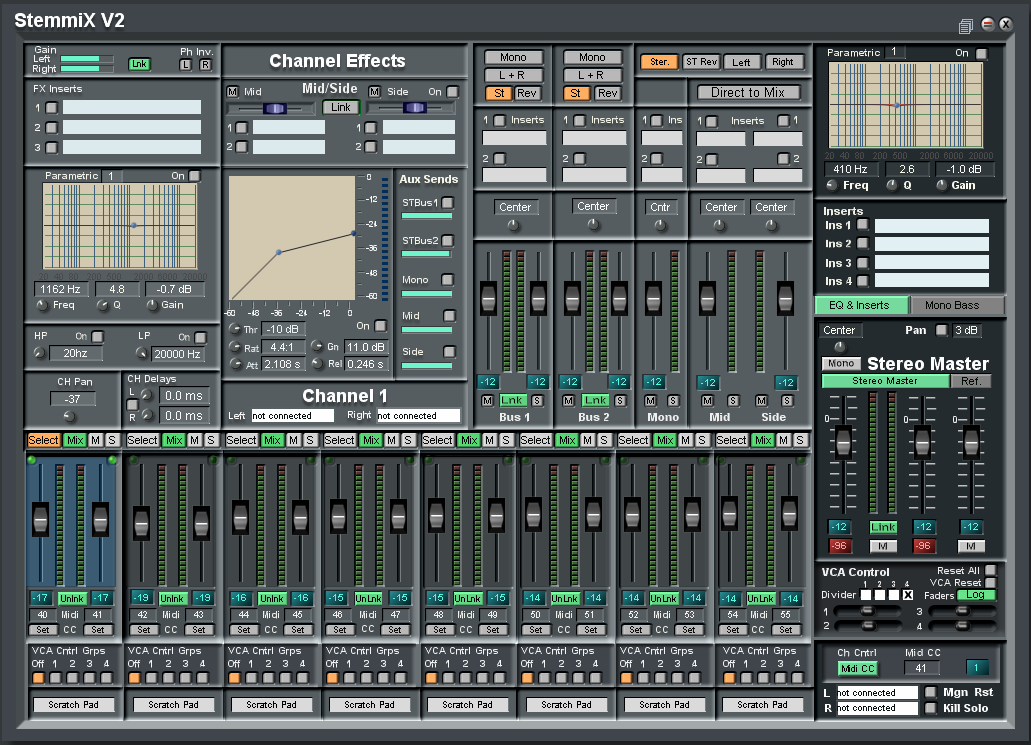This screenshot has width=1031, height=745.
Task: Toggle Ph Inv. R button
Action: click(205, 64)
